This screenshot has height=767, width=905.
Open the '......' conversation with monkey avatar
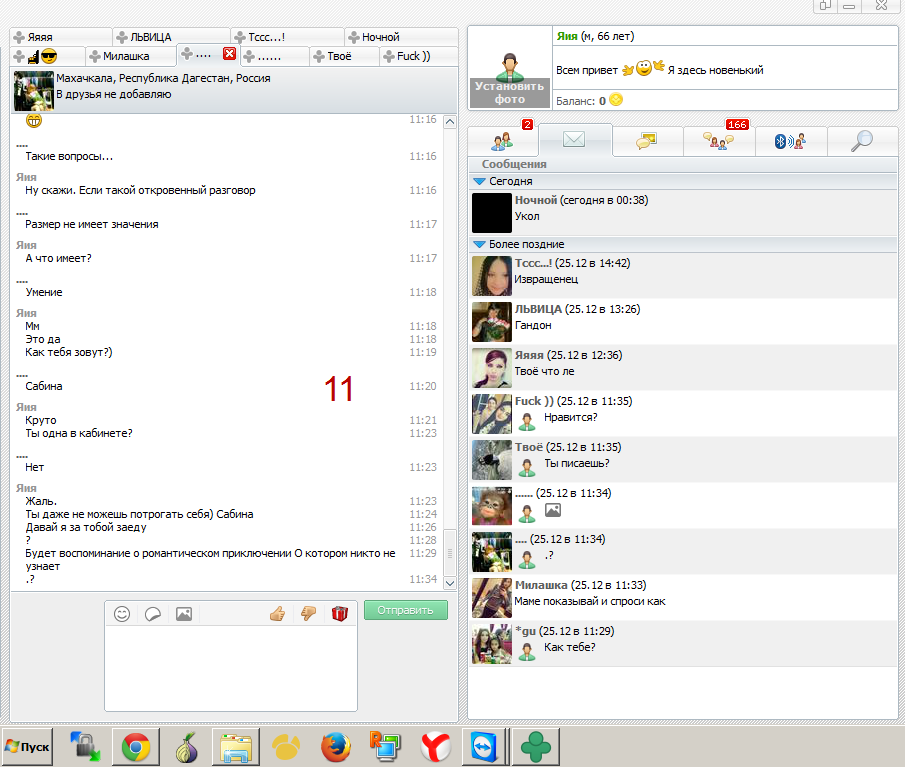point(492,506)
